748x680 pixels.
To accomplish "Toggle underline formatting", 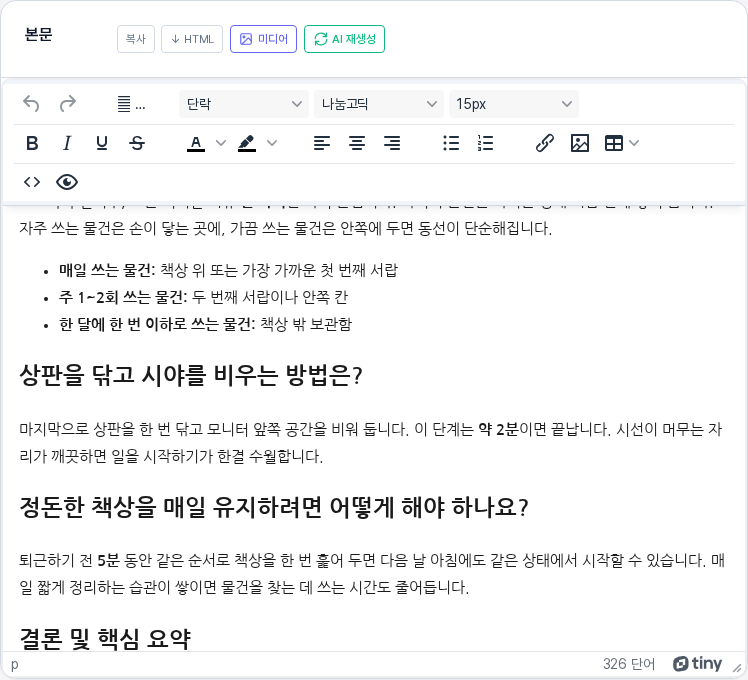I will [102, 143].
